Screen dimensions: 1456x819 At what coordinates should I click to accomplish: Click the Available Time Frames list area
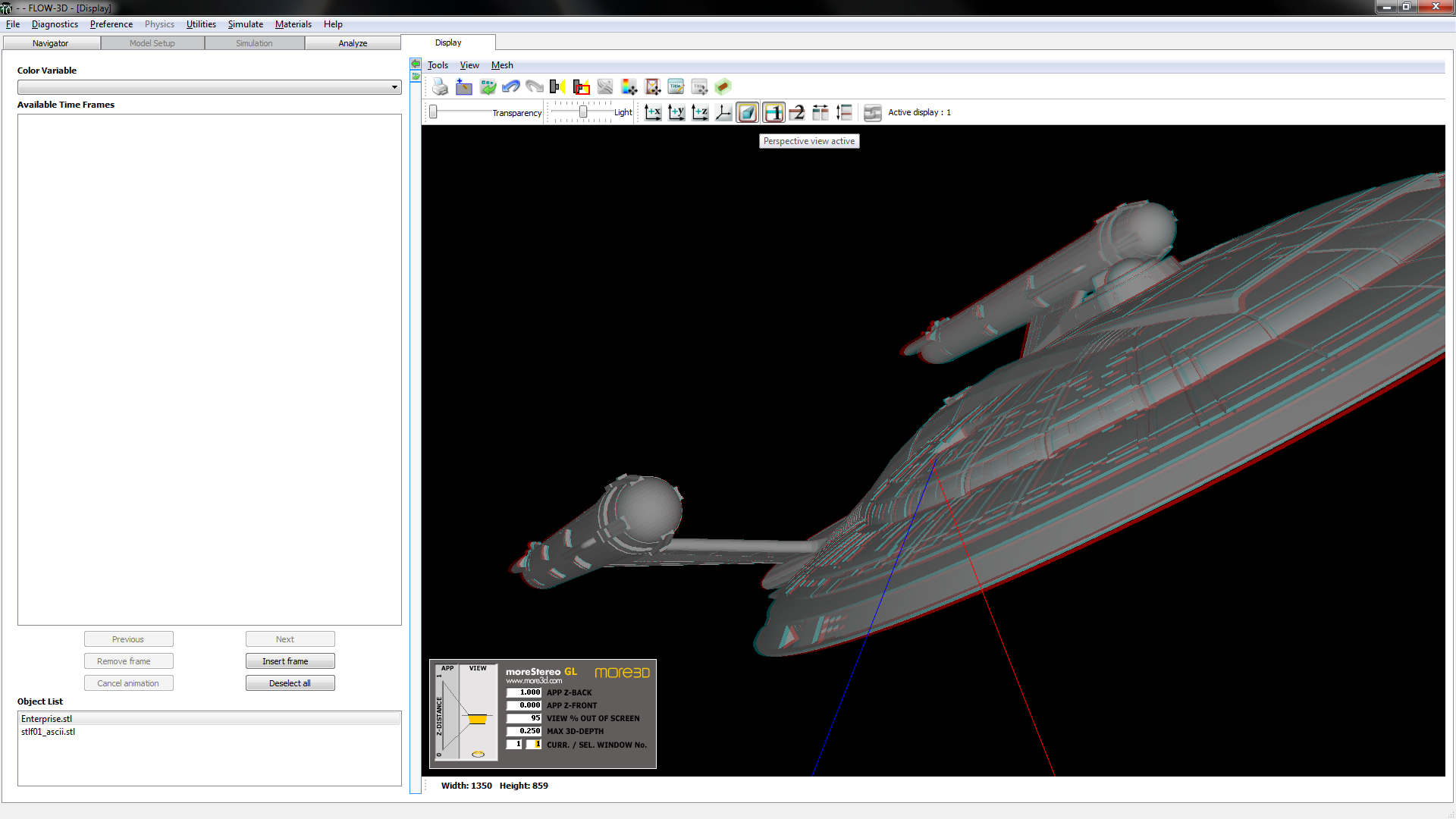209,369
